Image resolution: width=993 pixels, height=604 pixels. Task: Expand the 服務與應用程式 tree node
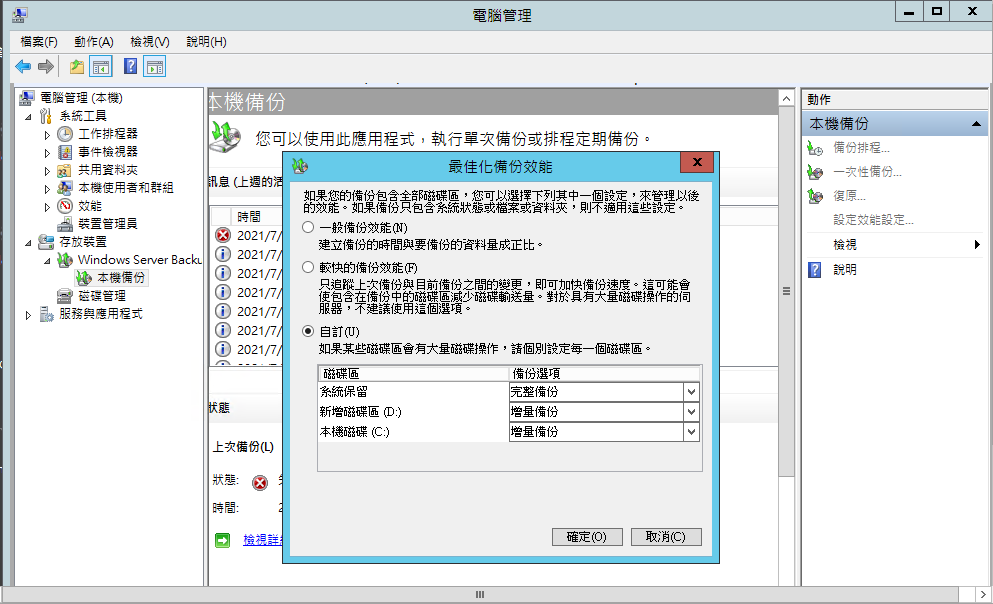click(28, 315)
